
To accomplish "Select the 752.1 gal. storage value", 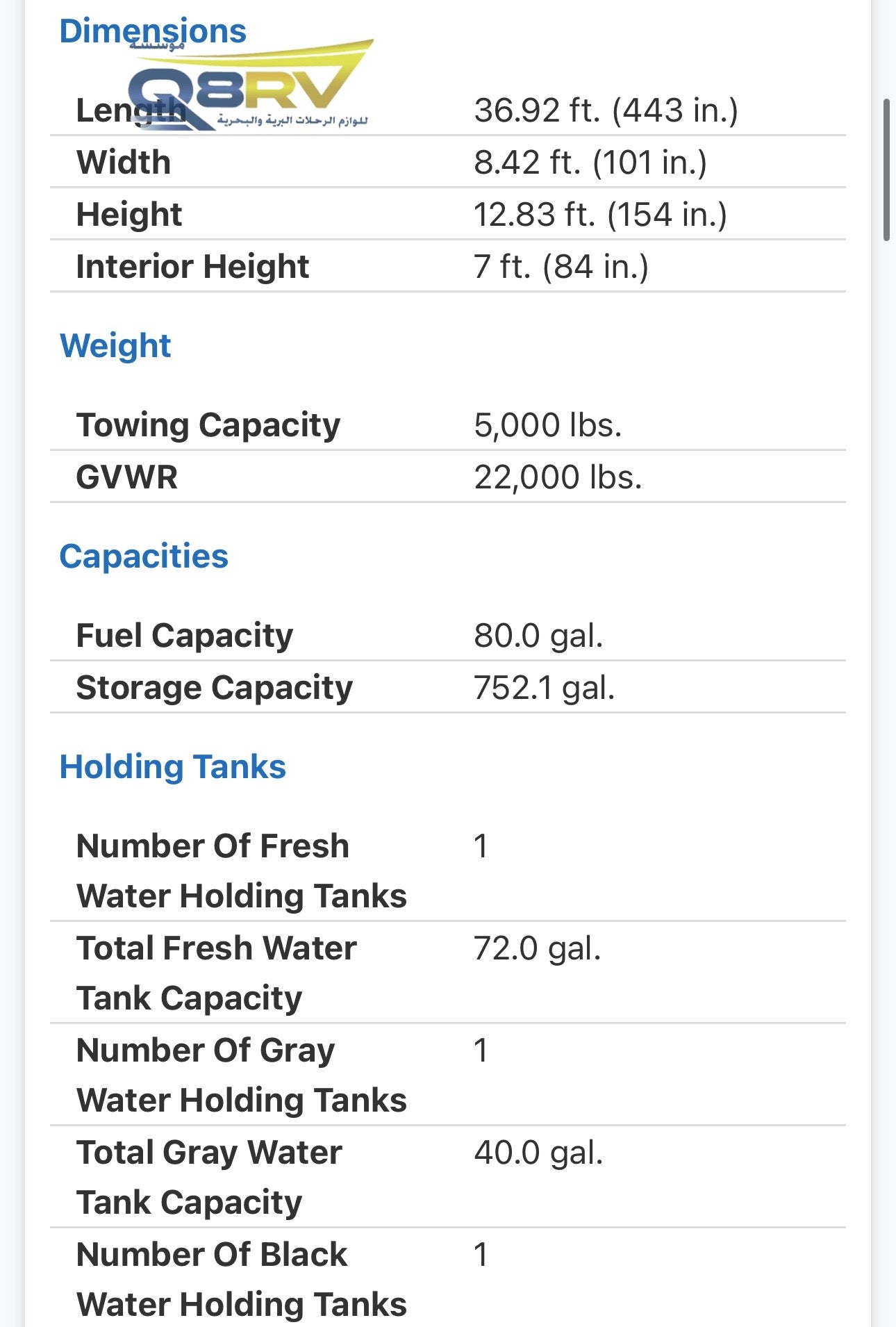I will coord(545,688).
